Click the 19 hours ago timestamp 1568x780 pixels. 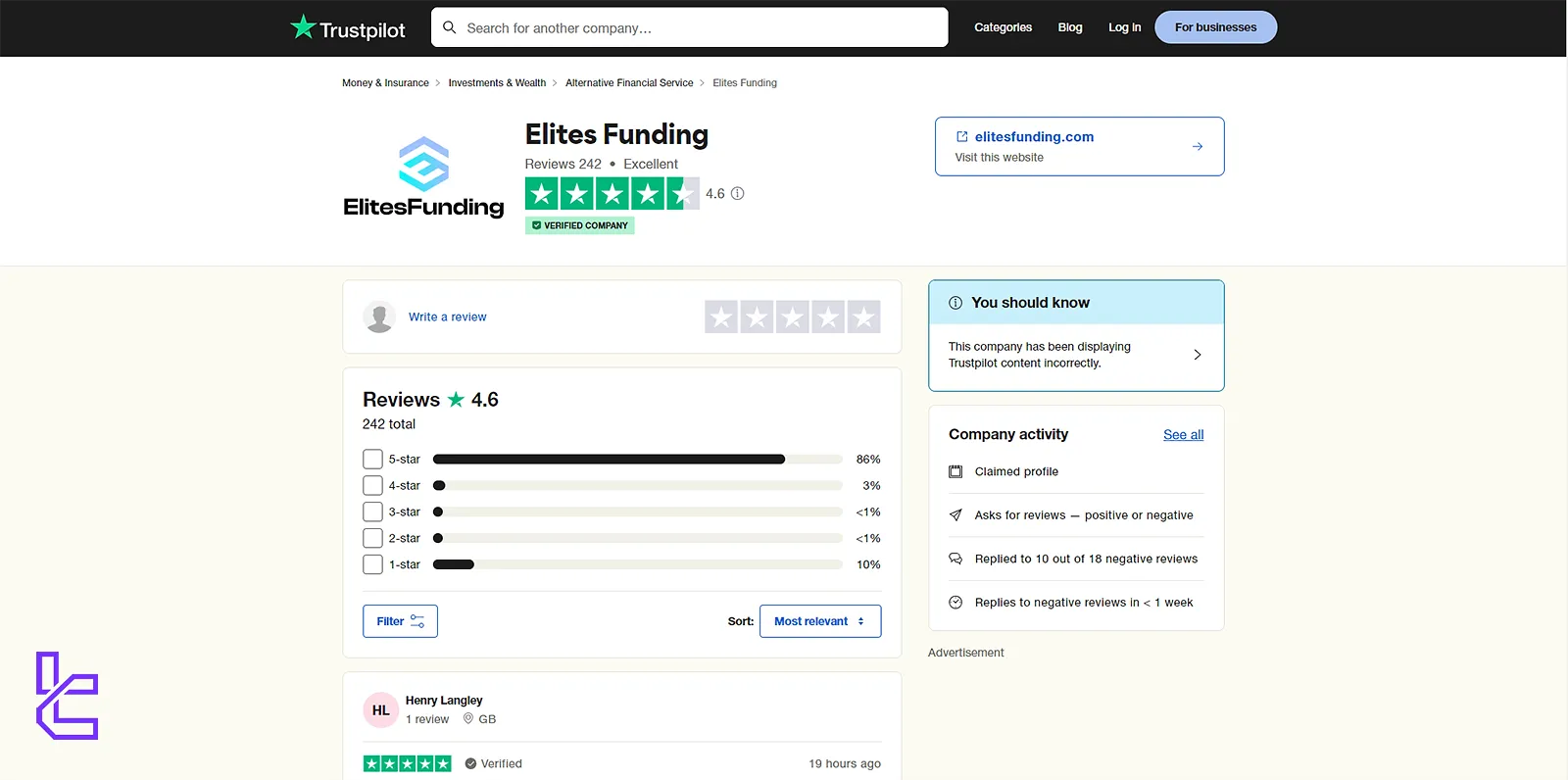pos(845,763)
